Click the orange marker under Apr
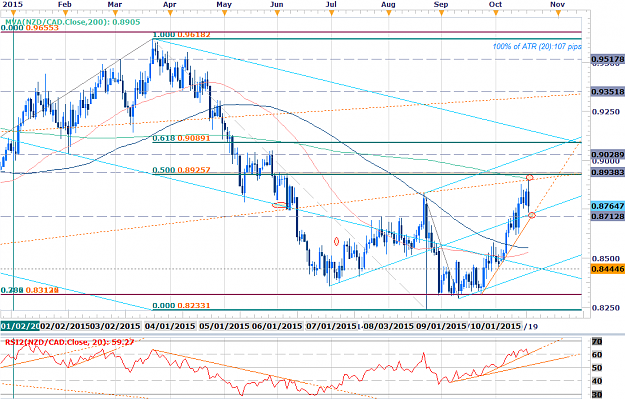 170,13
